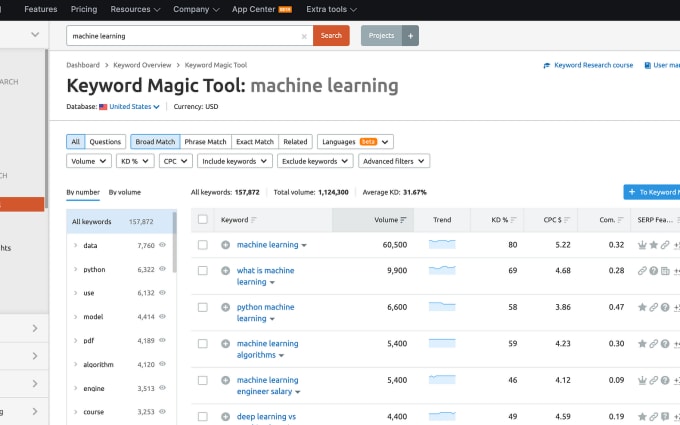The width and height of the screenshot is (680, 425).
Task: Open the Extra tools menu
Action: pos(331,10)
